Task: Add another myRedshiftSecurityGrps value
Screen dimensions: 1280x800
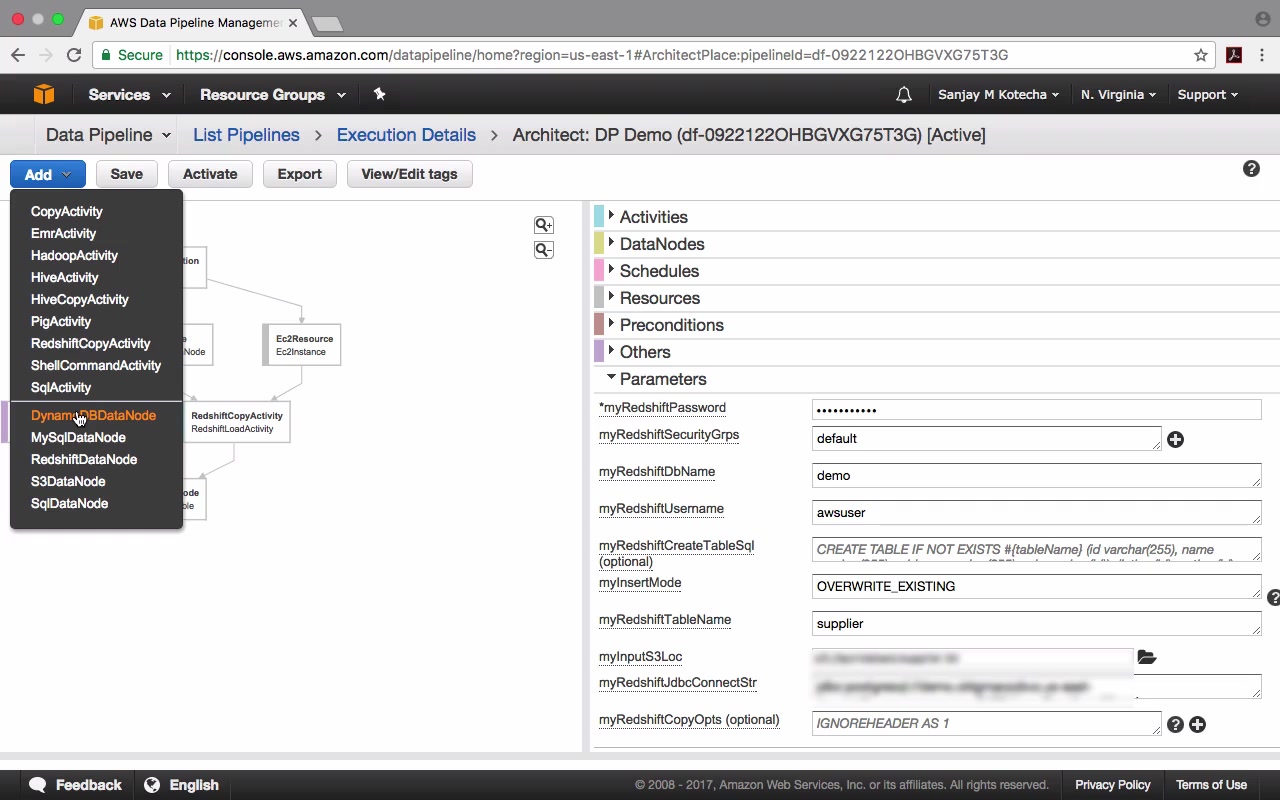Action: (x=1176, y=440)
